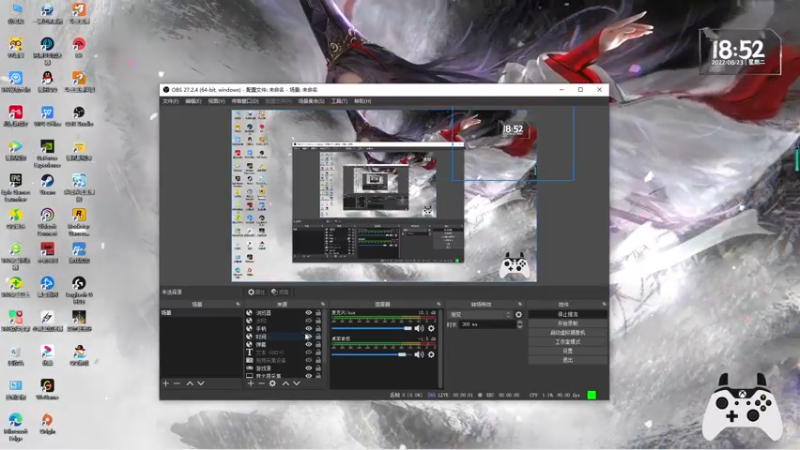
Task: Open Rockstar Games Launcher desktop icon
Action: point(79,221)
